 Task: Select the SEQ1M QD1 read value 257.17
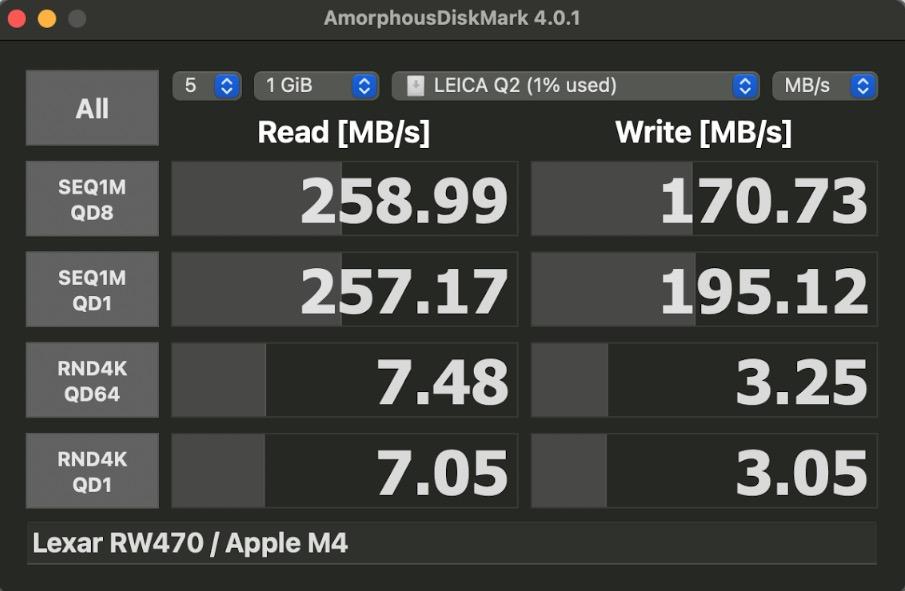point(404,291)
